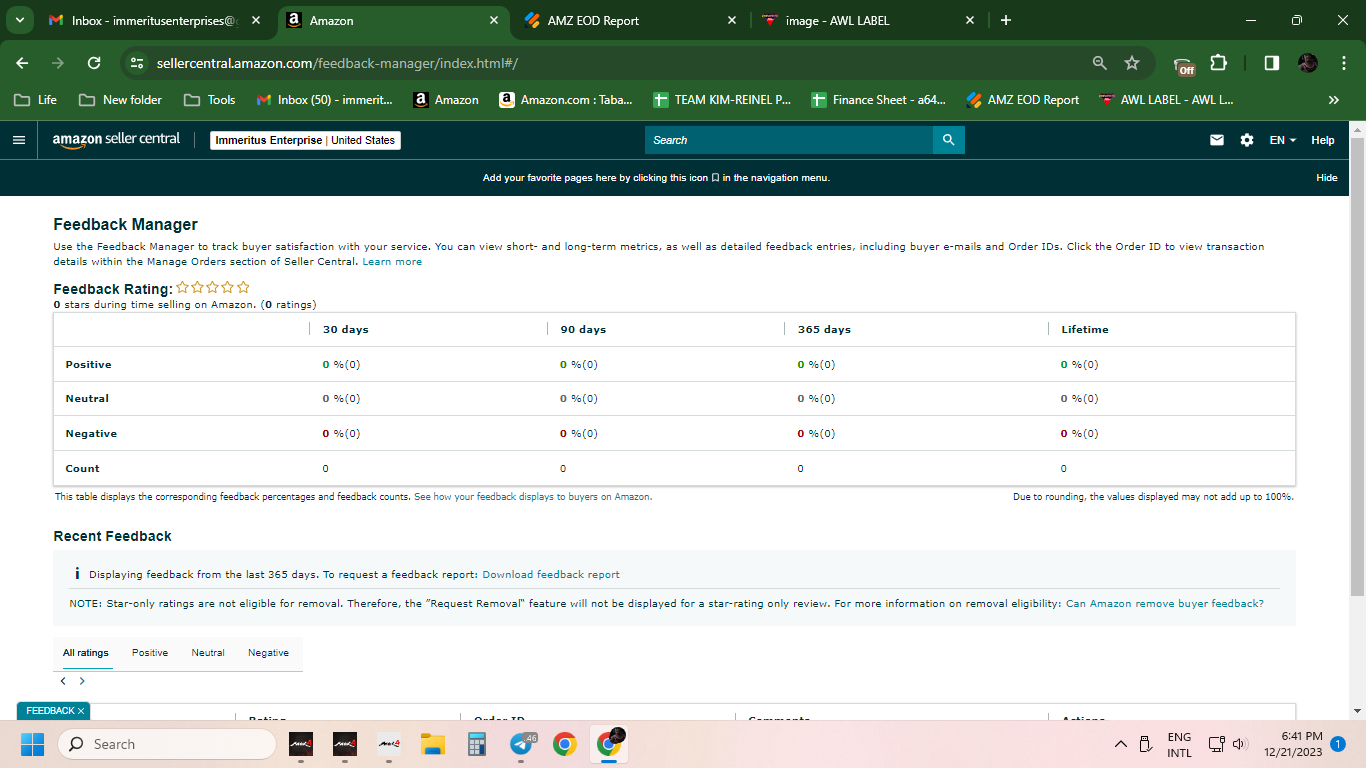Viewport: 1366px width, 768px height.
Task: Switch to the Negative feedback tab
Action: 268,653
